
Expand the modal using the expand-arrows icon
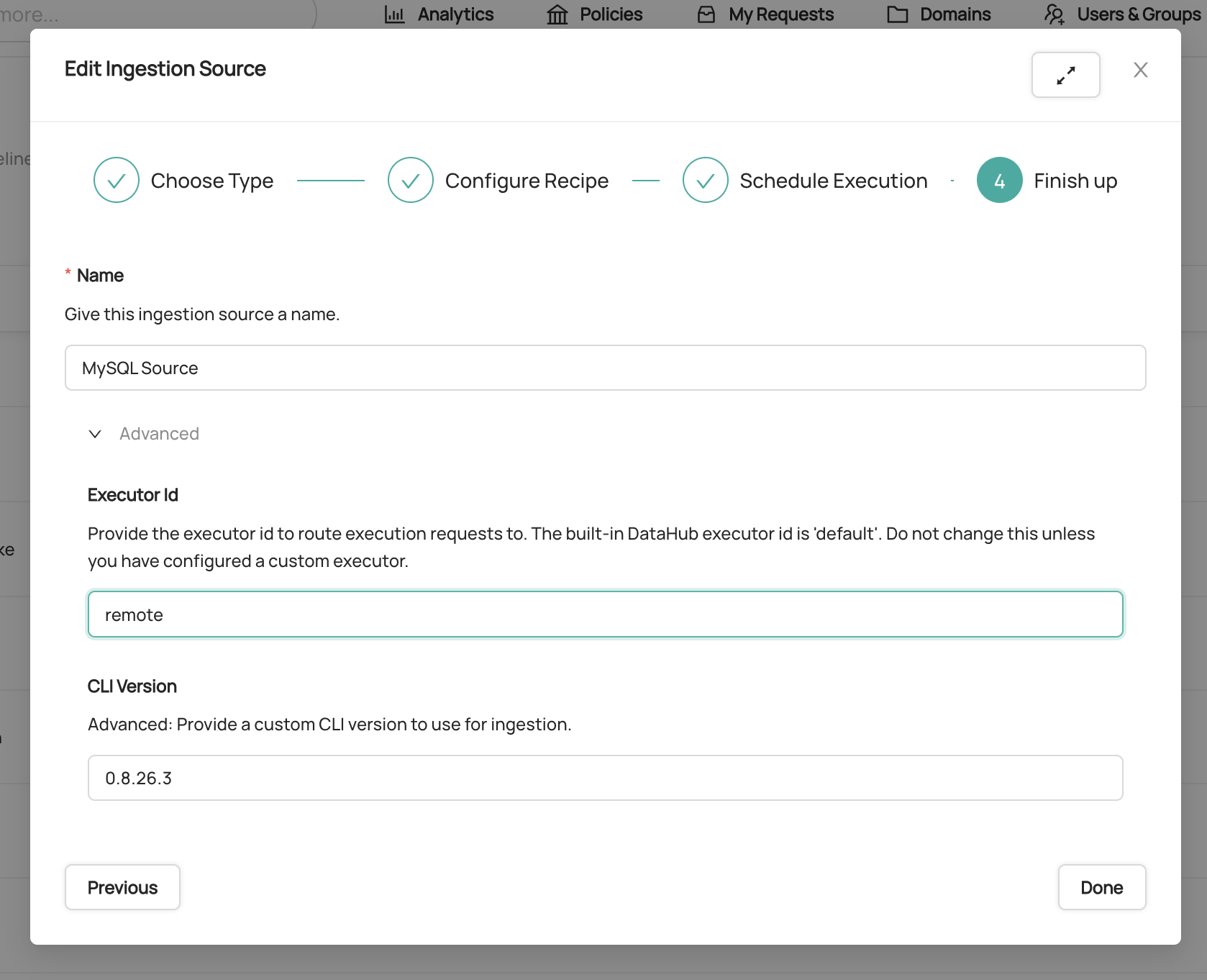(x=1065, y=75)
